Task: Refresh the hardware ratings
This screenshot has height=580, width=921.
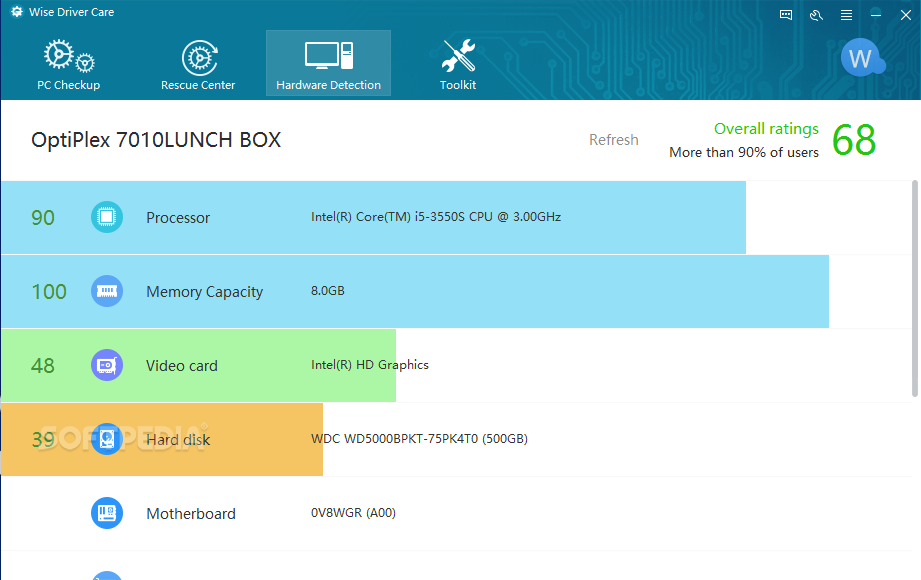Action: (x=614, y=140)
